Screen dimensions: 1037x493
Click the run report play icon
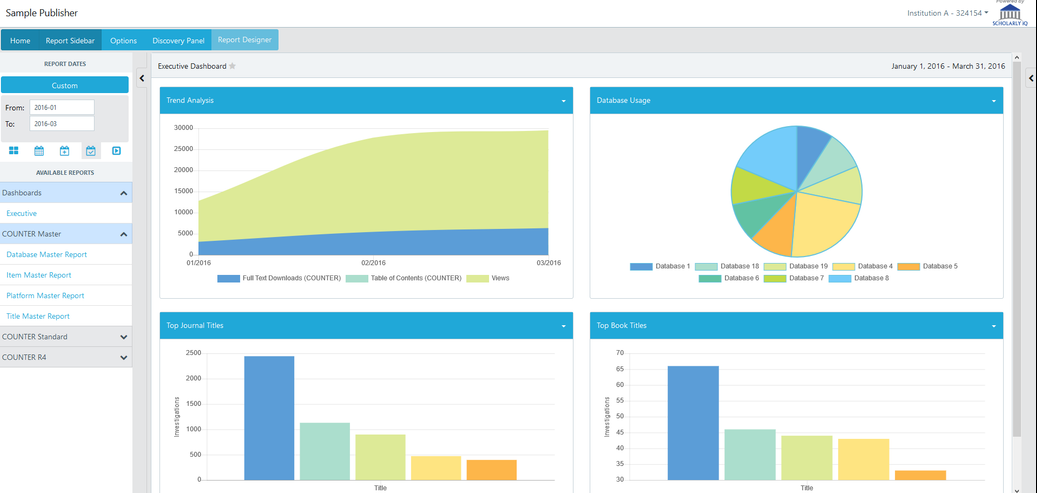pos(116,151)
